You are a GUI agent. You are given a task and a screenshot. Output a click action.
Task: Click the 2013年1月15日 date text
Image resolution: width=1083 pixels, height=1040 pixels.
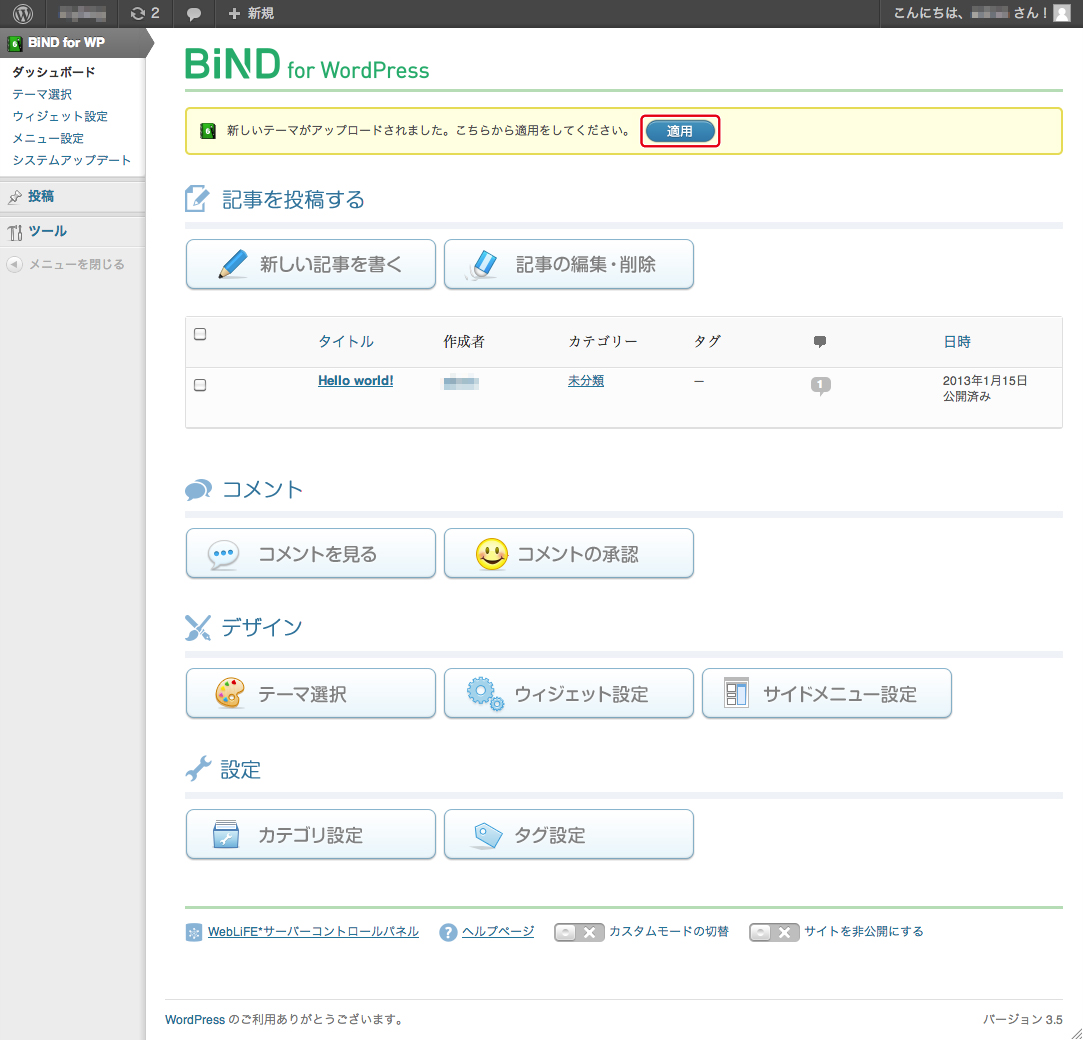[x=985, y=381]
